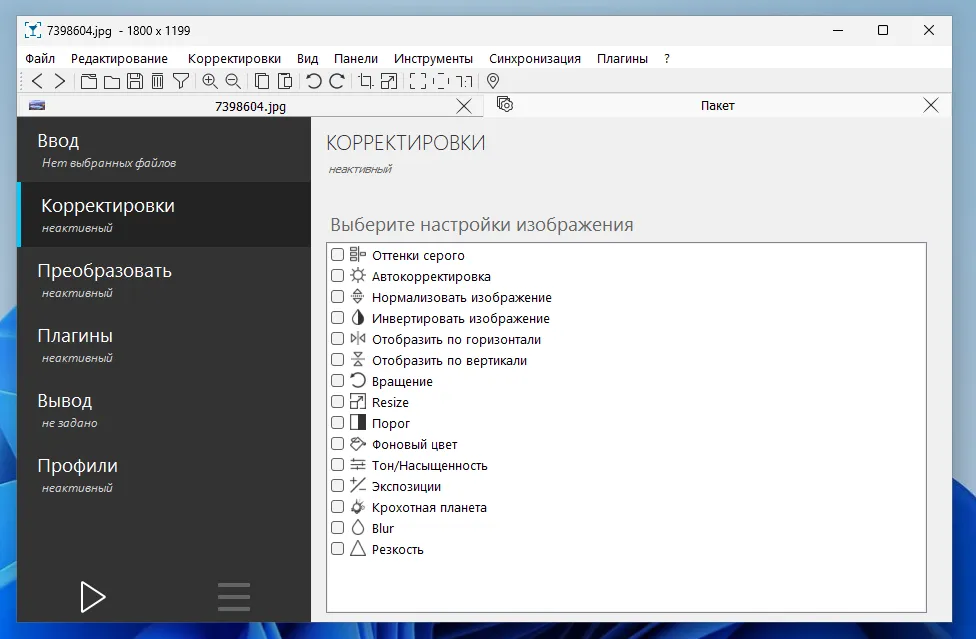Click the batch settings gears icon
Viewport: 976px width, 639px height.
click(x=505, y=104)
